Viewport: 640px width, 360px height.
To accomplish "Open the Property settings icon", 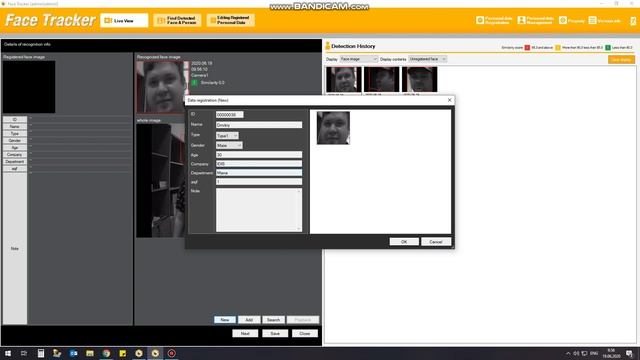I will tap(571, 20).
